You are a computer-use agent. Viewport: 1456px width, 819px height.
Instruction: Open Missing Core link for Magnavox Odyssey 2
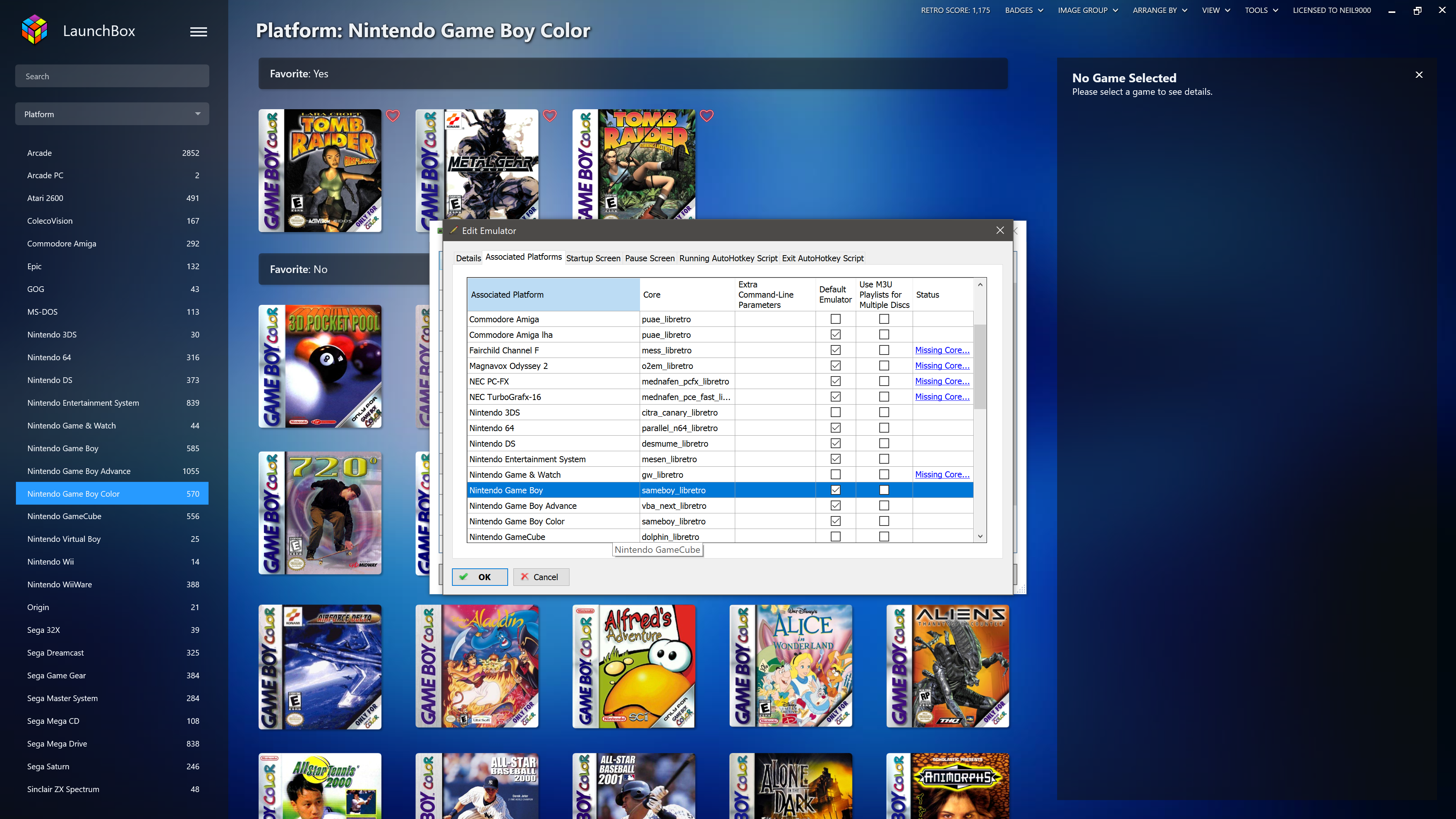[x=942, y=366]
